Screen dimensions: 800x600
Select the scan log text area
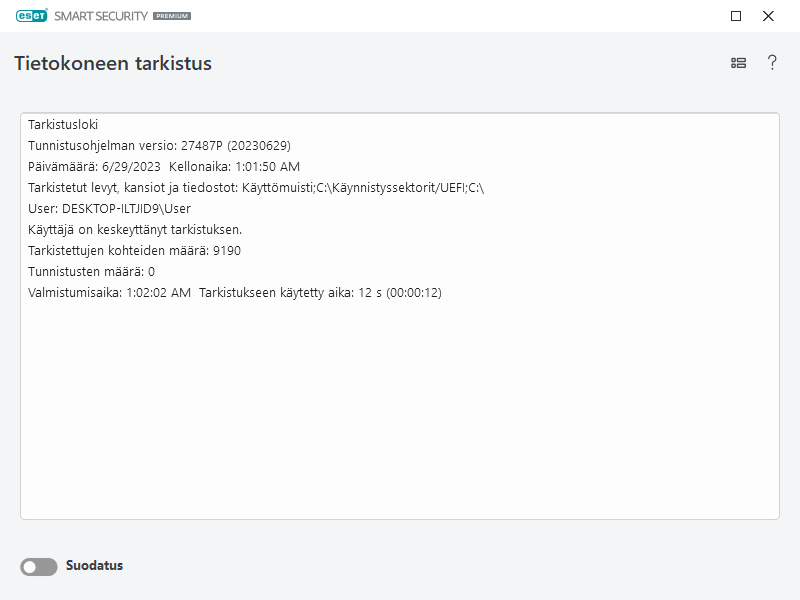click(400, 320)
